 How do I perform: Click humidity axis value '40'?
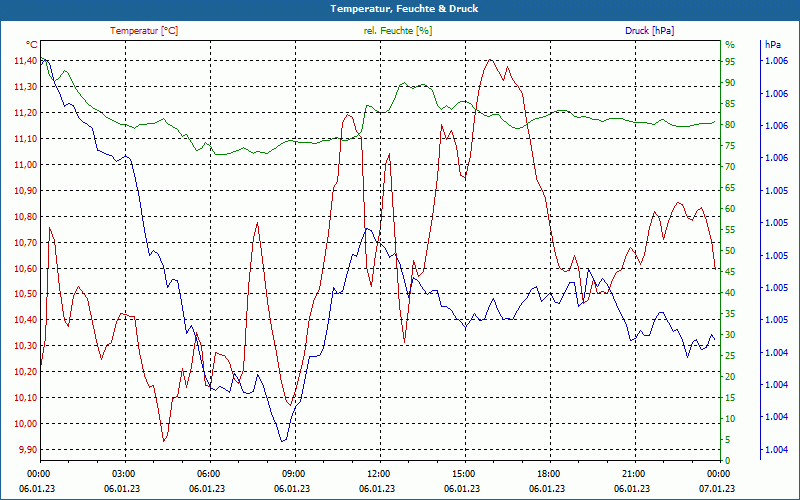point(730,293)
